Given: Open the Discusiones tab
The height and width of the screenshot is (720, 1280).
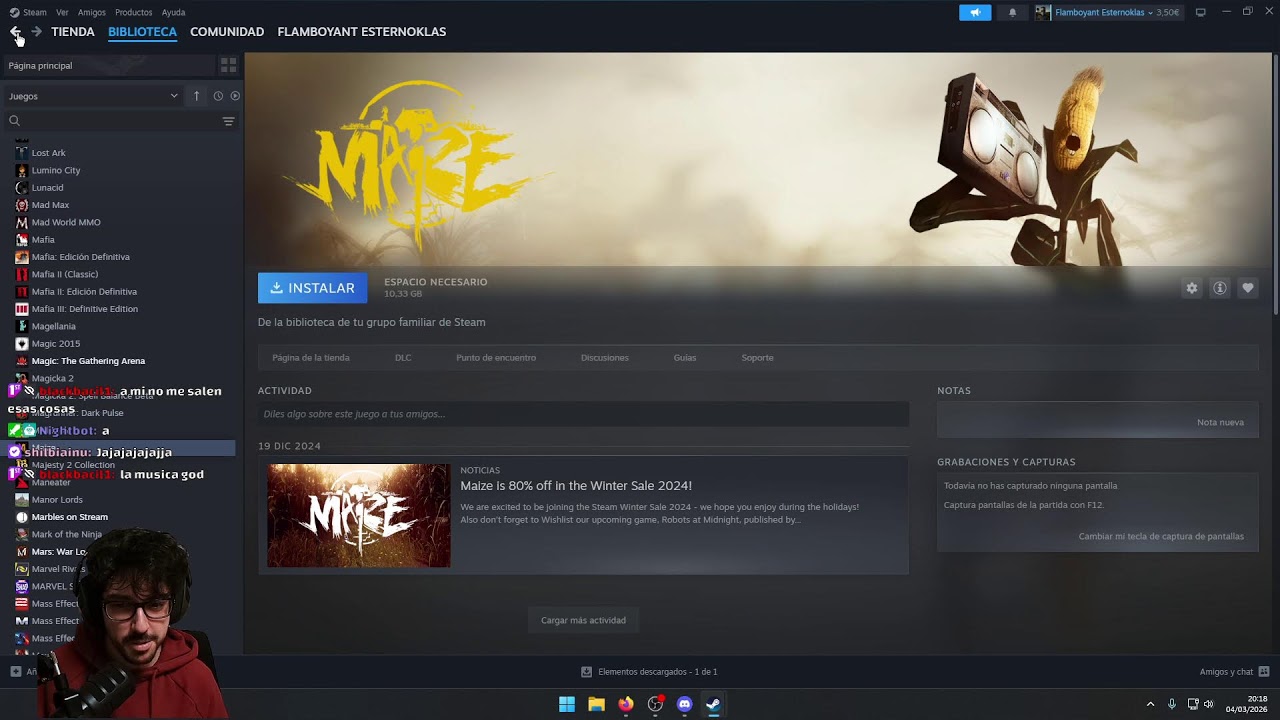Looking at the screenshot, I should pos(605,358).
